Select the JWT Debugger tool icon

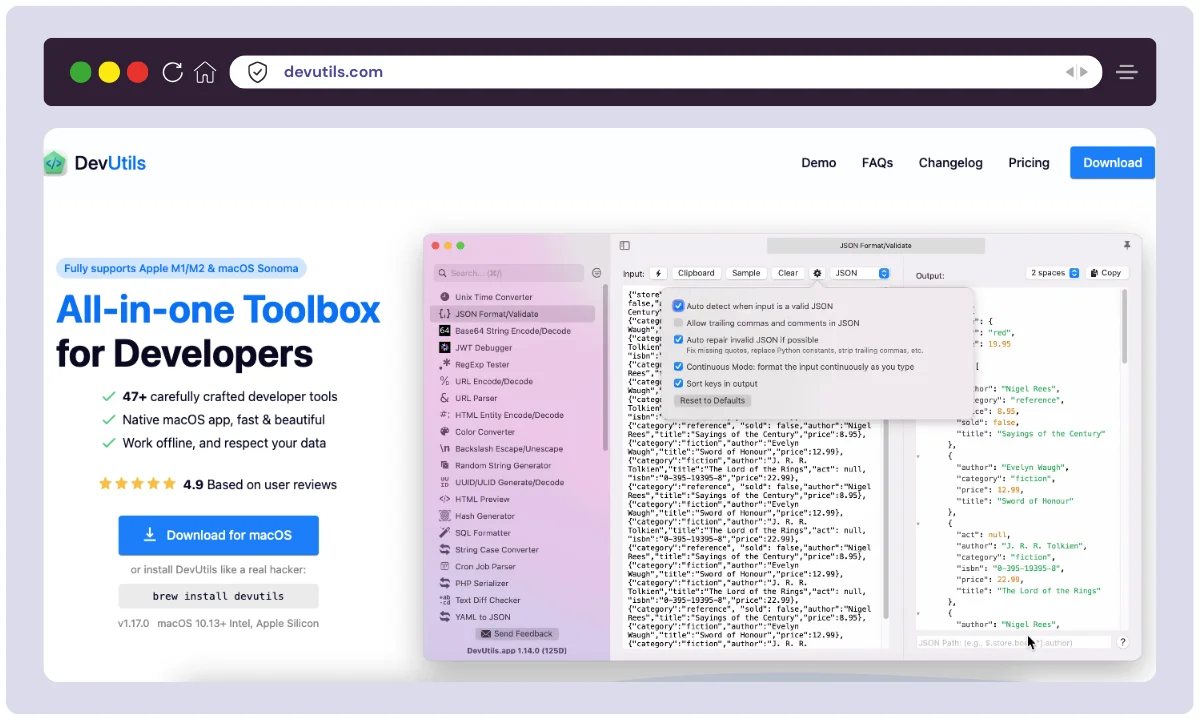[445, 347]
